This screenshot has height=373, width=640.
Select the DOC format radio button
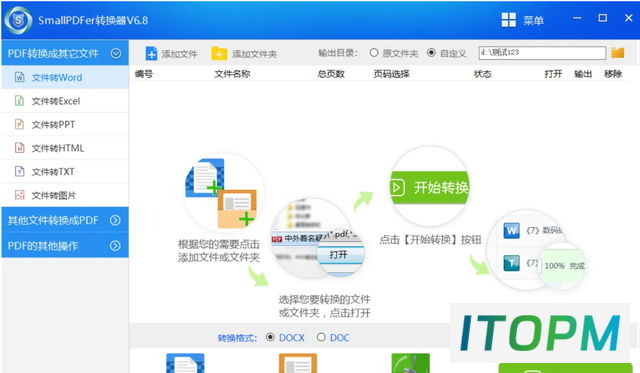[321, 337]
